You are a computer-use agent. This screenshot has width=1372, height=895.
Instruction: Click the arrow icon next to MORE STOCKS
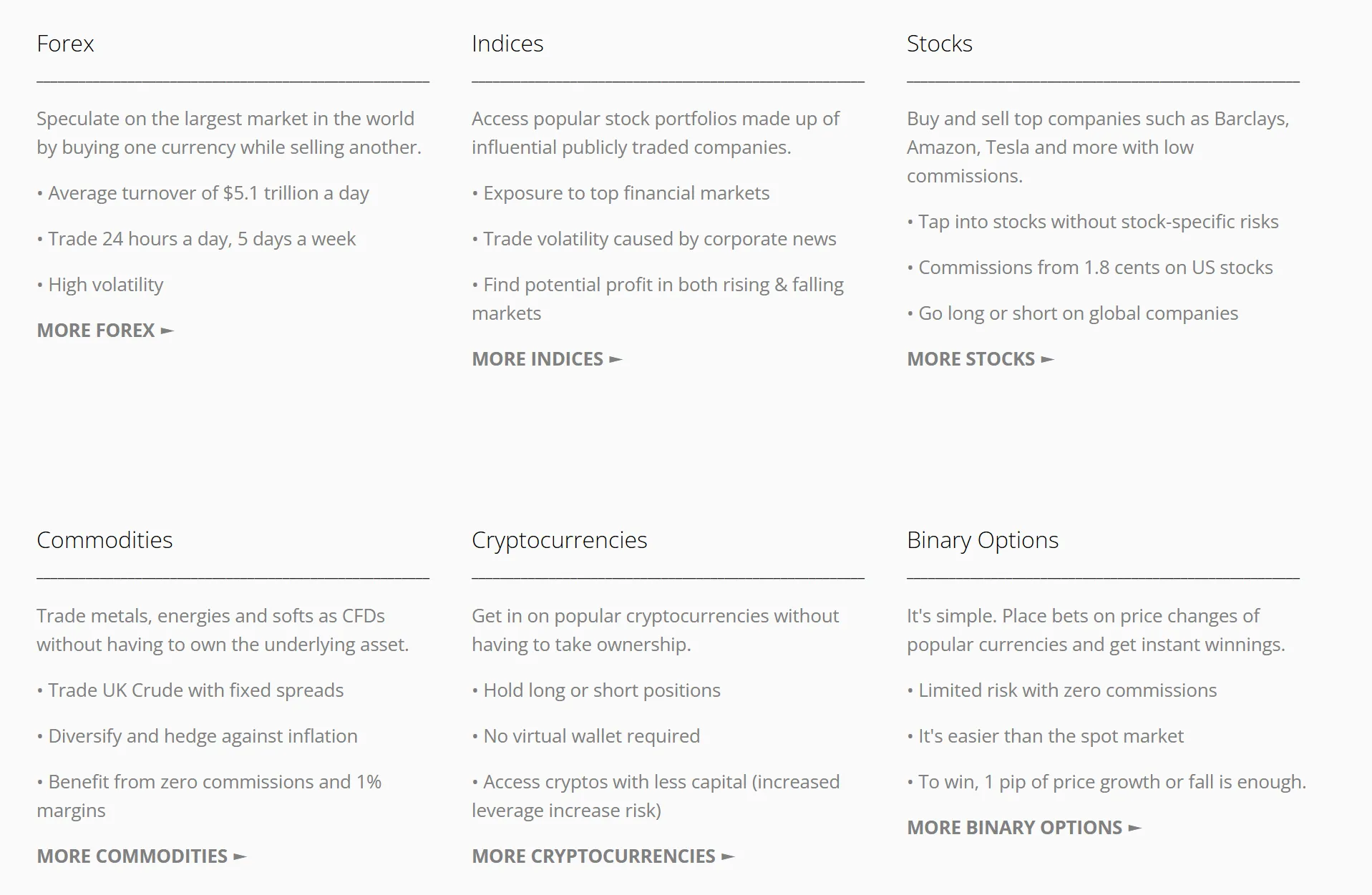[1048, 360]
